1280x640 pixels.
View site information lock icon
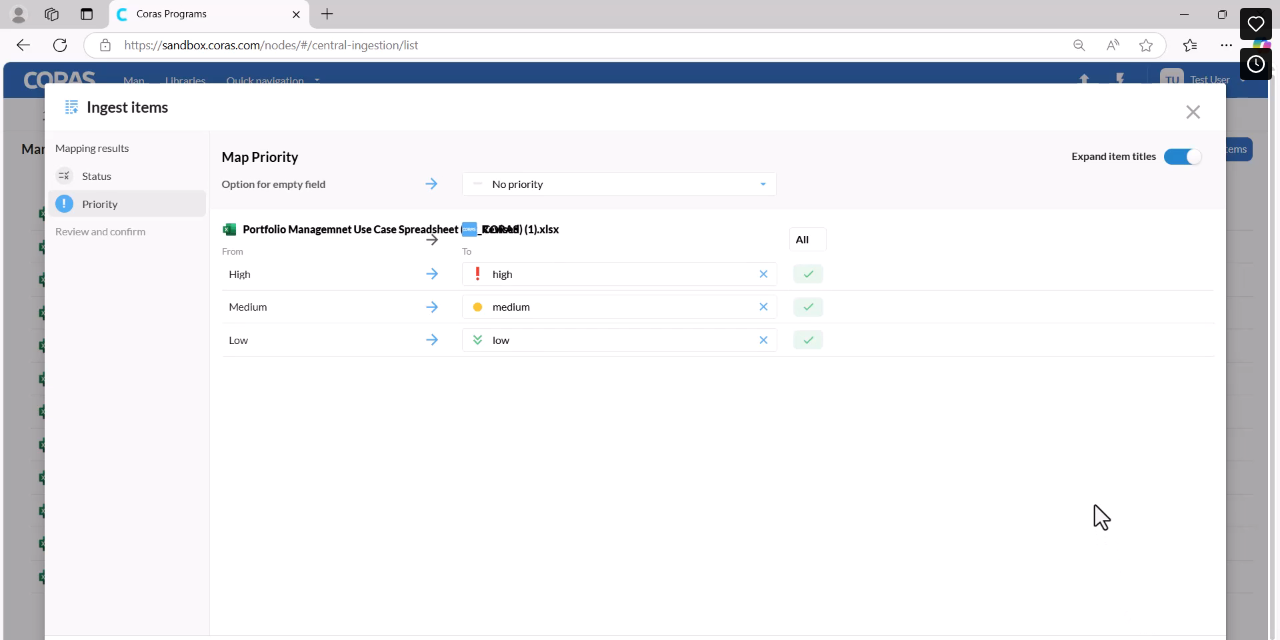tap(105, 45)
